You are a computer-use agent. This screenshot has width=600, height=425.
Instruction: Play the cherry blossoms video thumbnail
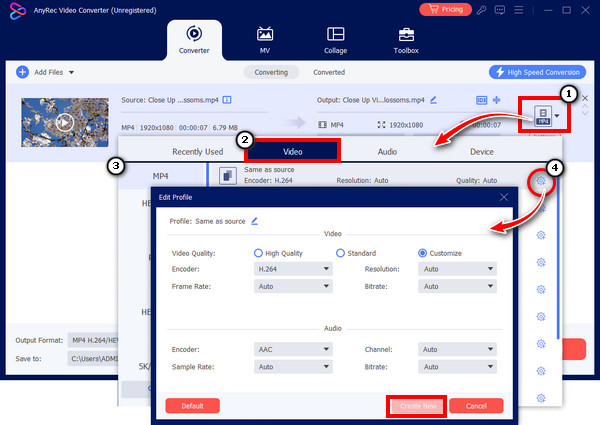tap(65, 122)
